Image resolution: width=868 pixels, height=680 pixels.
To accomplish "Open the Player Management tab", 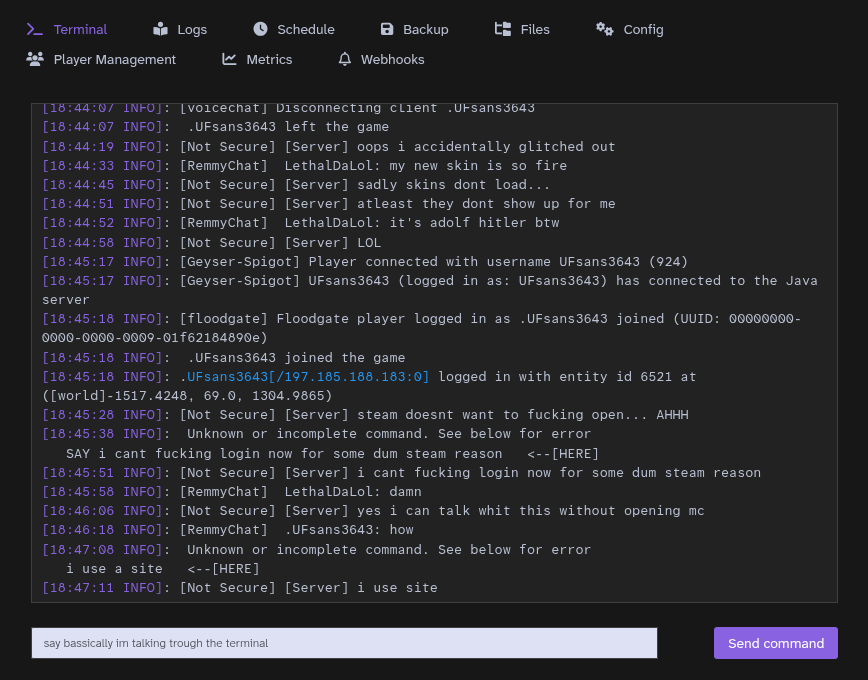I will 114,60.
